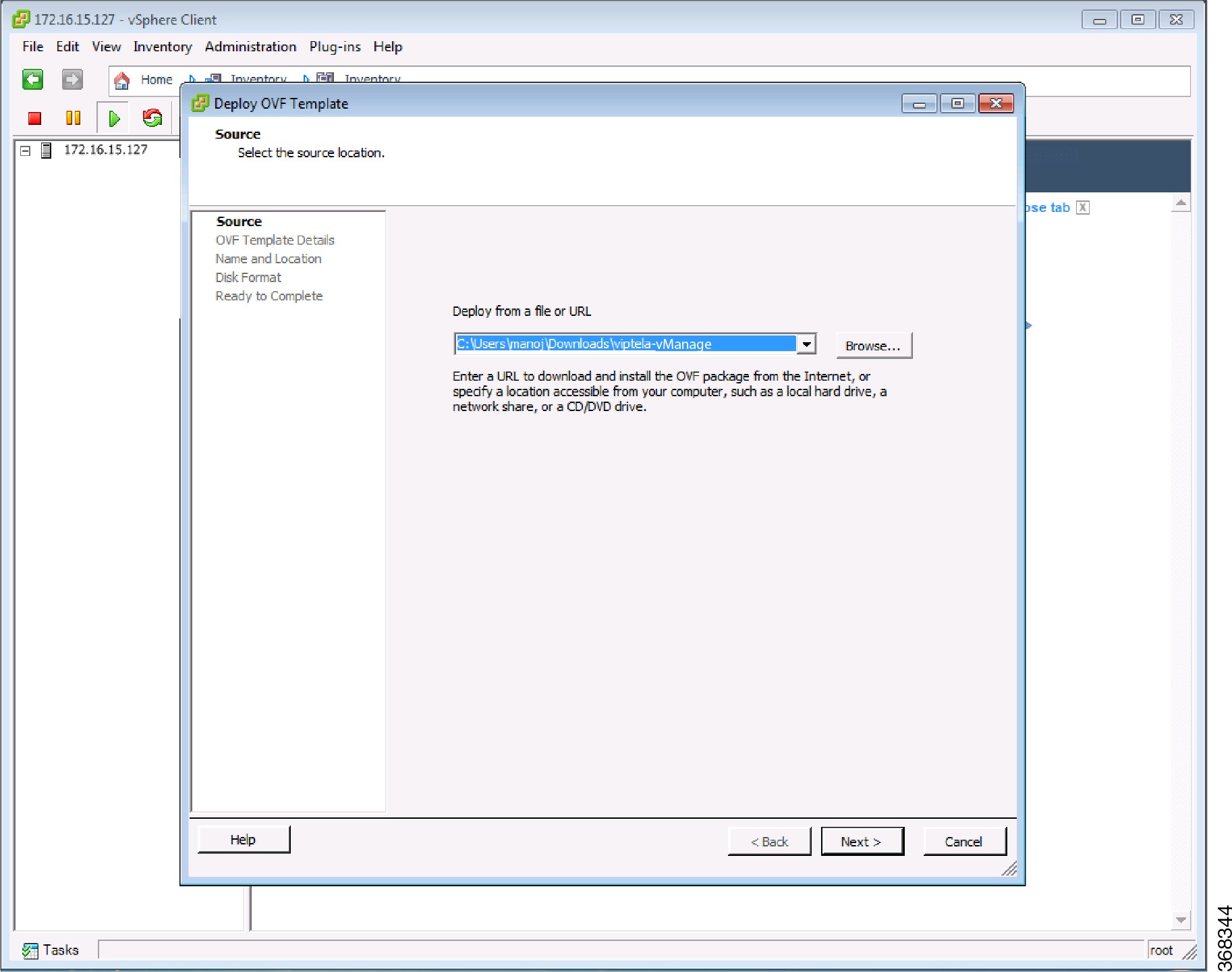
Task: Open the Plug-ins menu
Action: click(x=335, y=47)
